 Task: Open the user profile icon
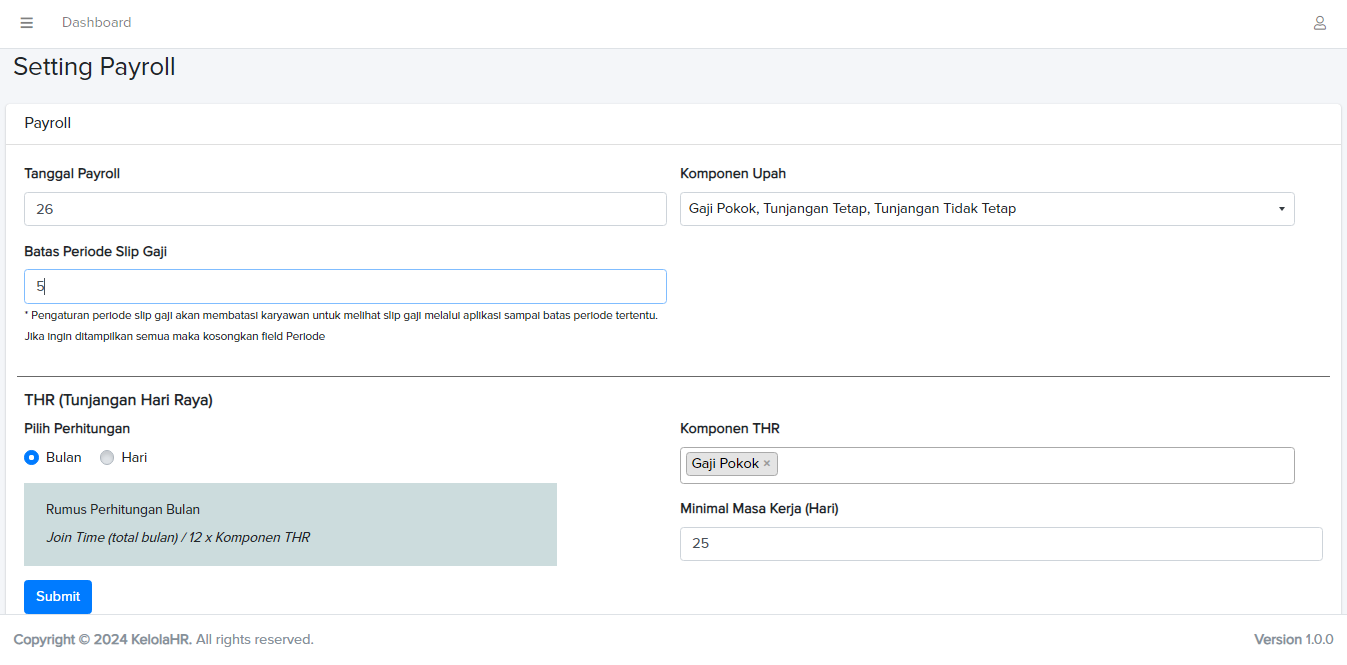coord(1319,23)
